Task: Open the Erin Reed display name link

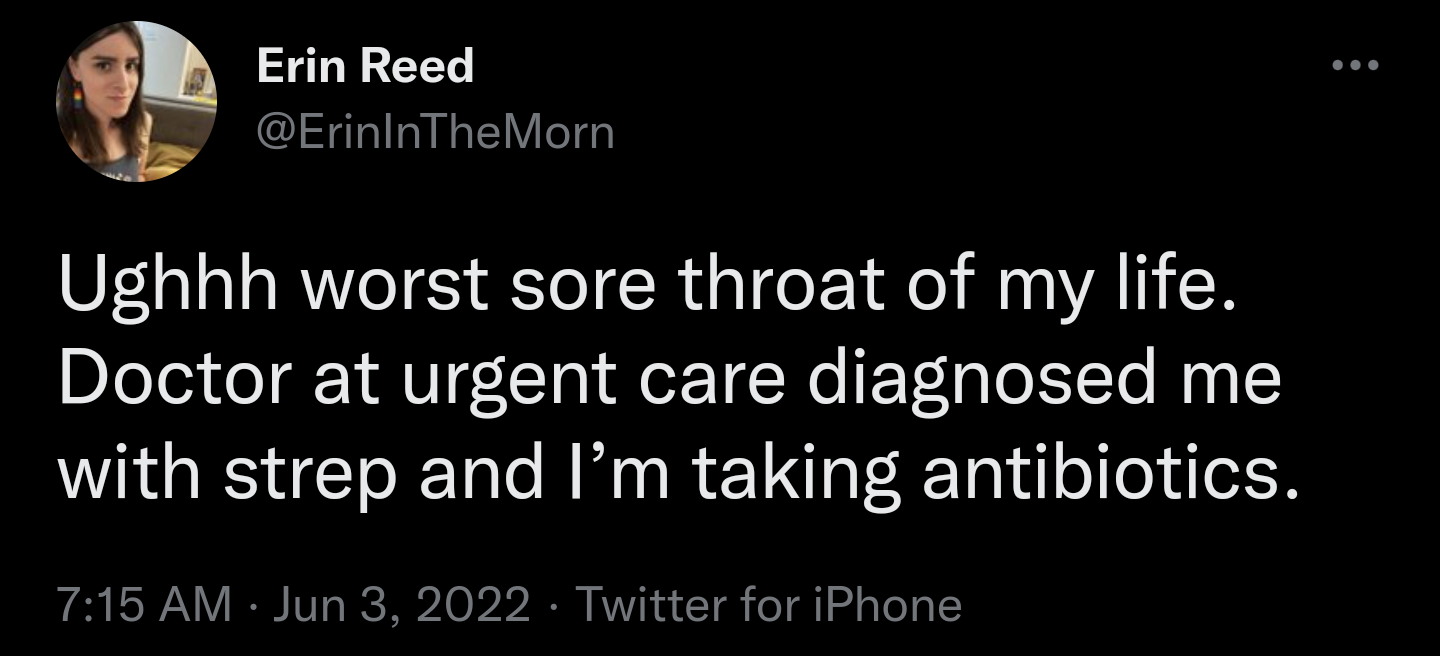Action: point(365,67)
